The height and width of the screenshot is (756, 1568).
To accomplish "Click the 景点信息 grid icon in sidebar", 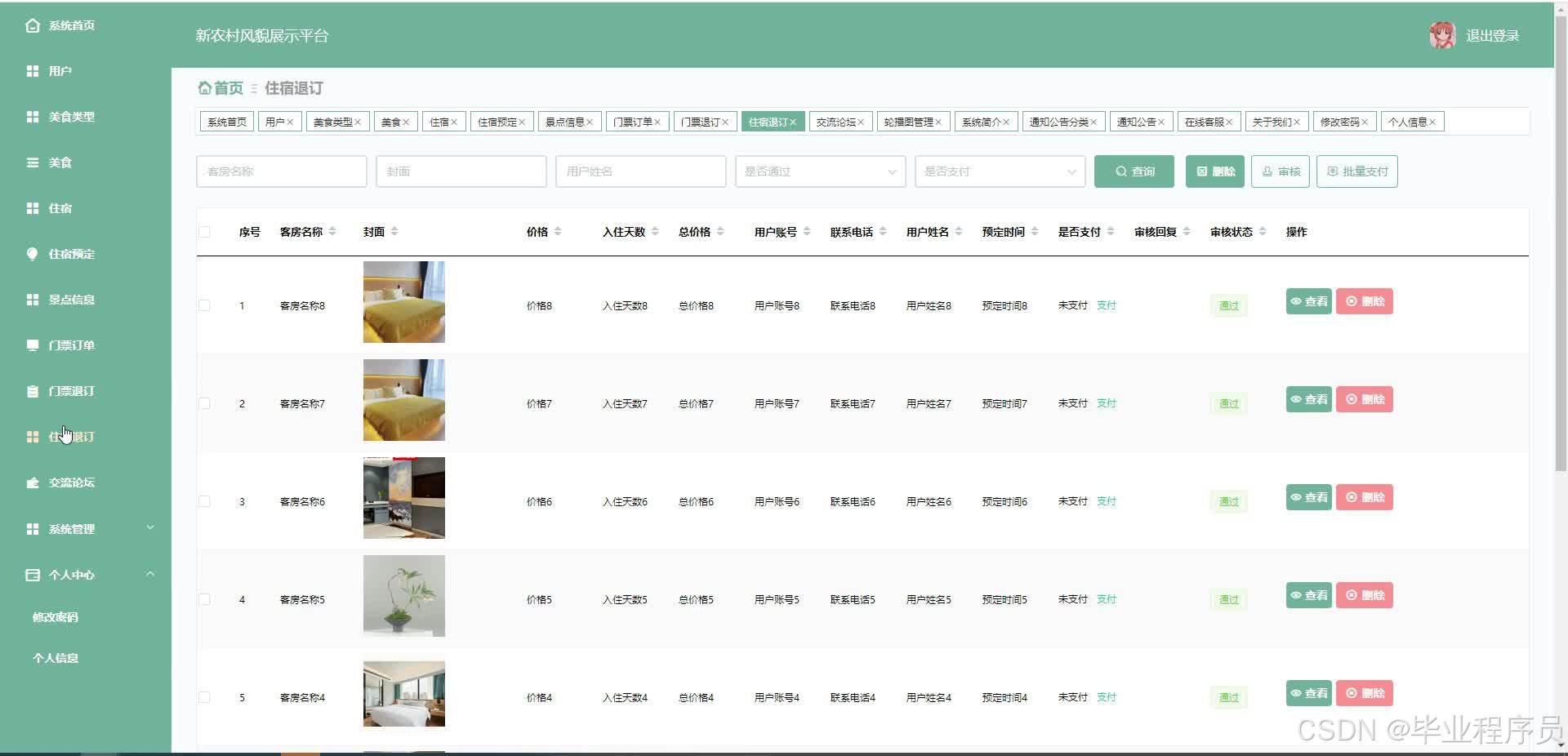I will point(33,300).
